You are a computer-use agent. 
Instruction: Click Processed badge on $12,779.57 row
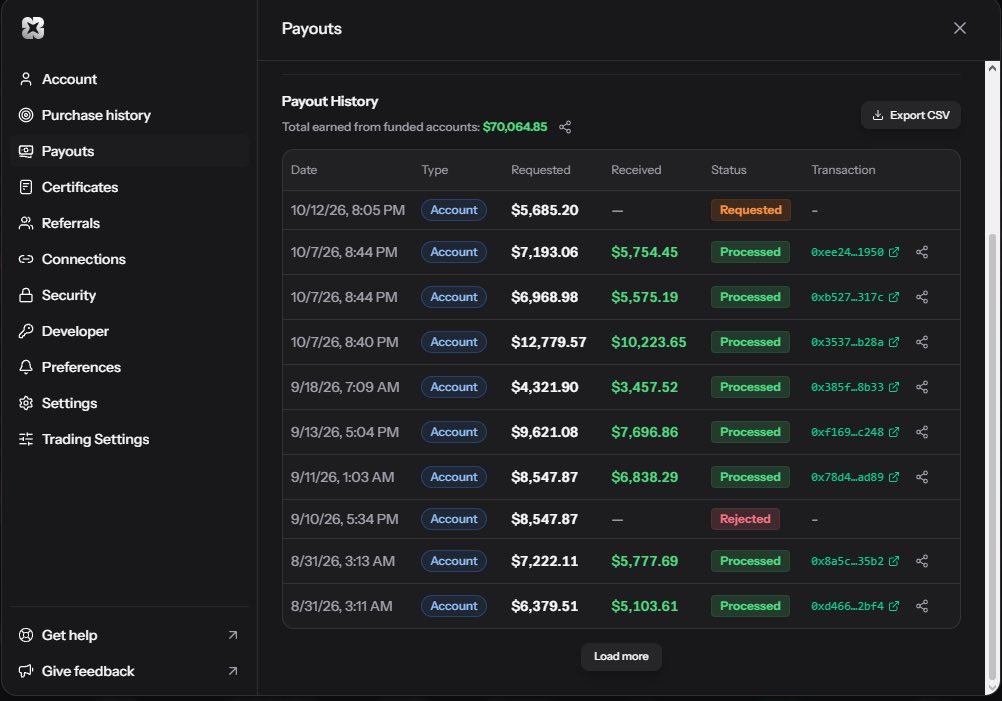(x=750, y=343)
